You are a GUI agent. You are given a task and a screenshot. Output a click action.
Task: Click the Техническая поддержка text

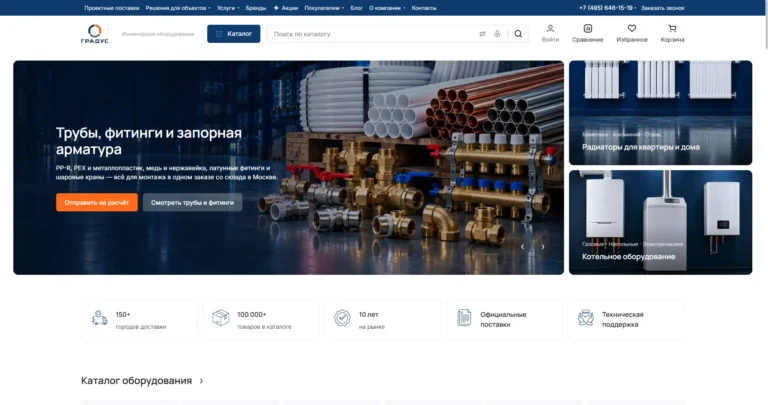click(623, 319)
